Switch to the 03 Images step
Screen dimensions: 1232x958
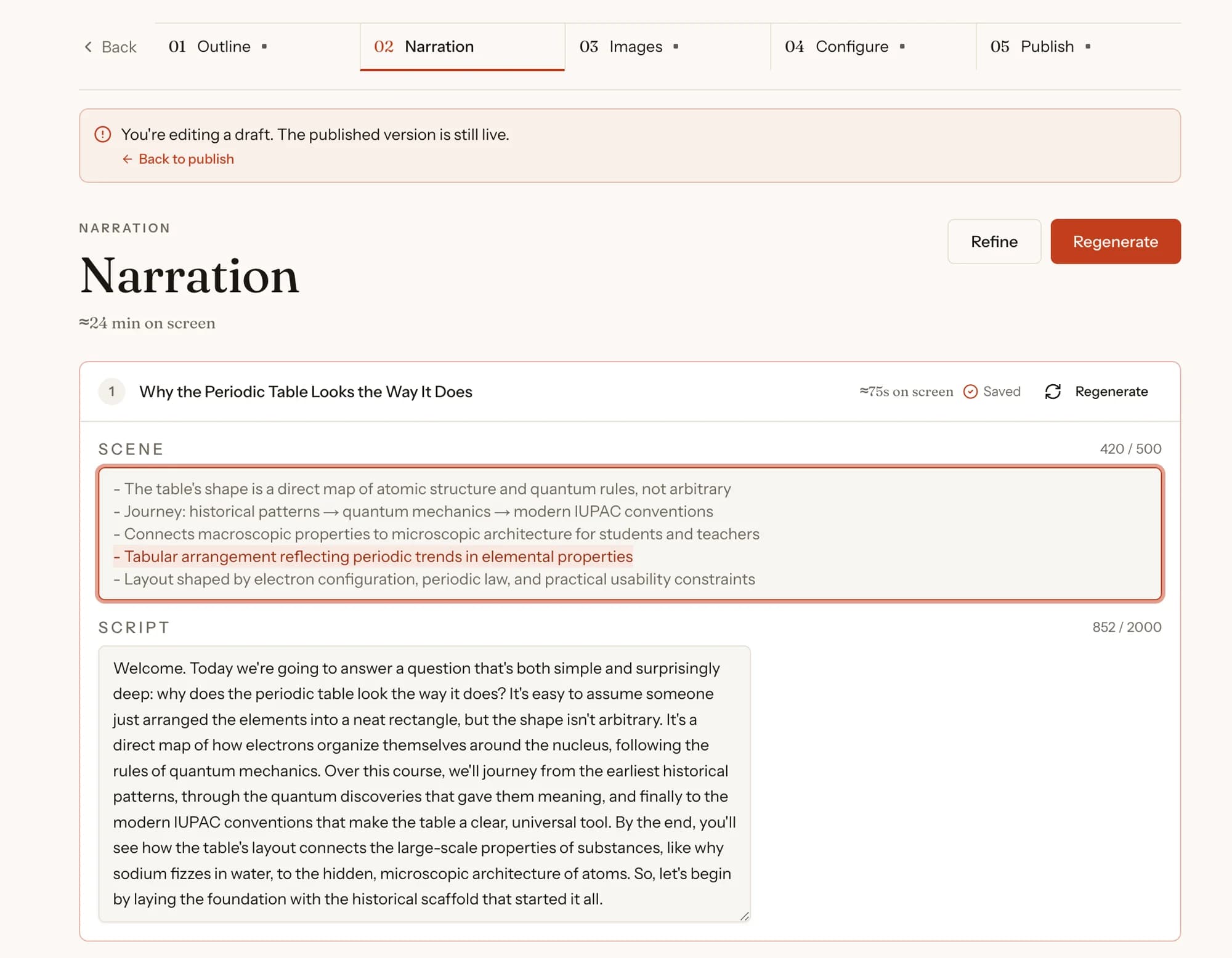(667, 47)
